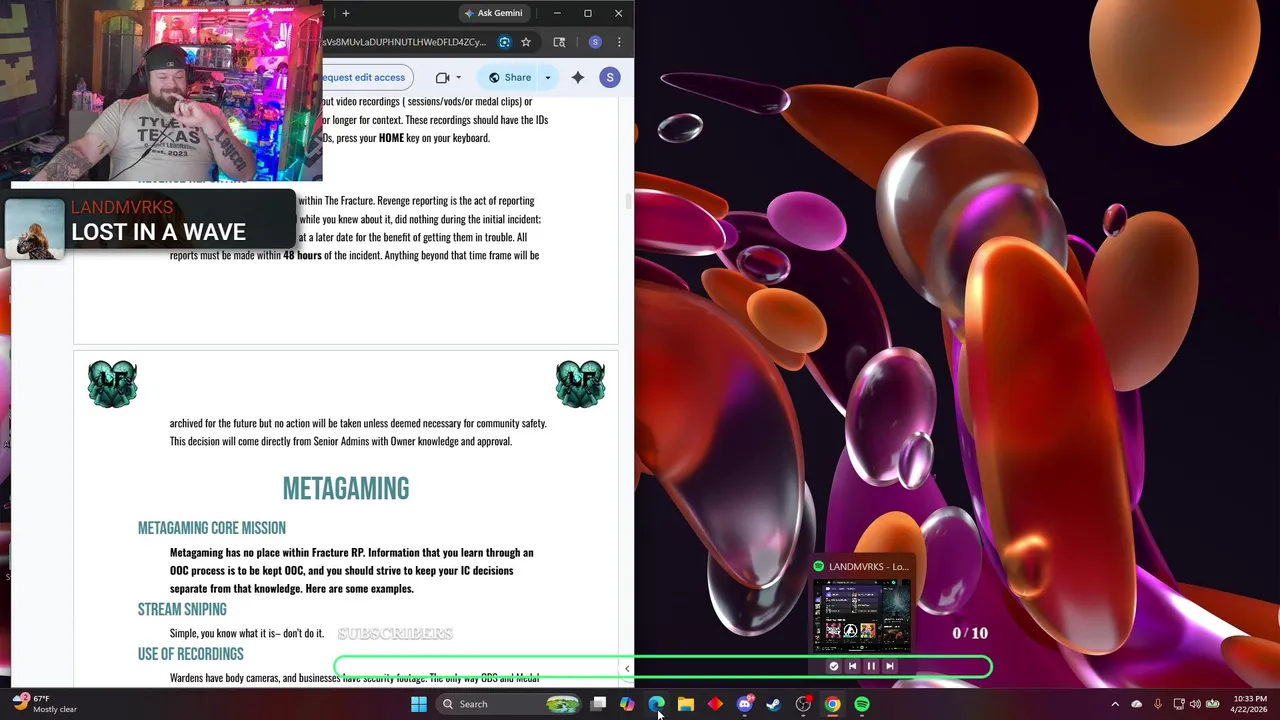Click the network icon in system tray
The width and height of the screenshot is (1280, 720).
tap(1179, 704)
